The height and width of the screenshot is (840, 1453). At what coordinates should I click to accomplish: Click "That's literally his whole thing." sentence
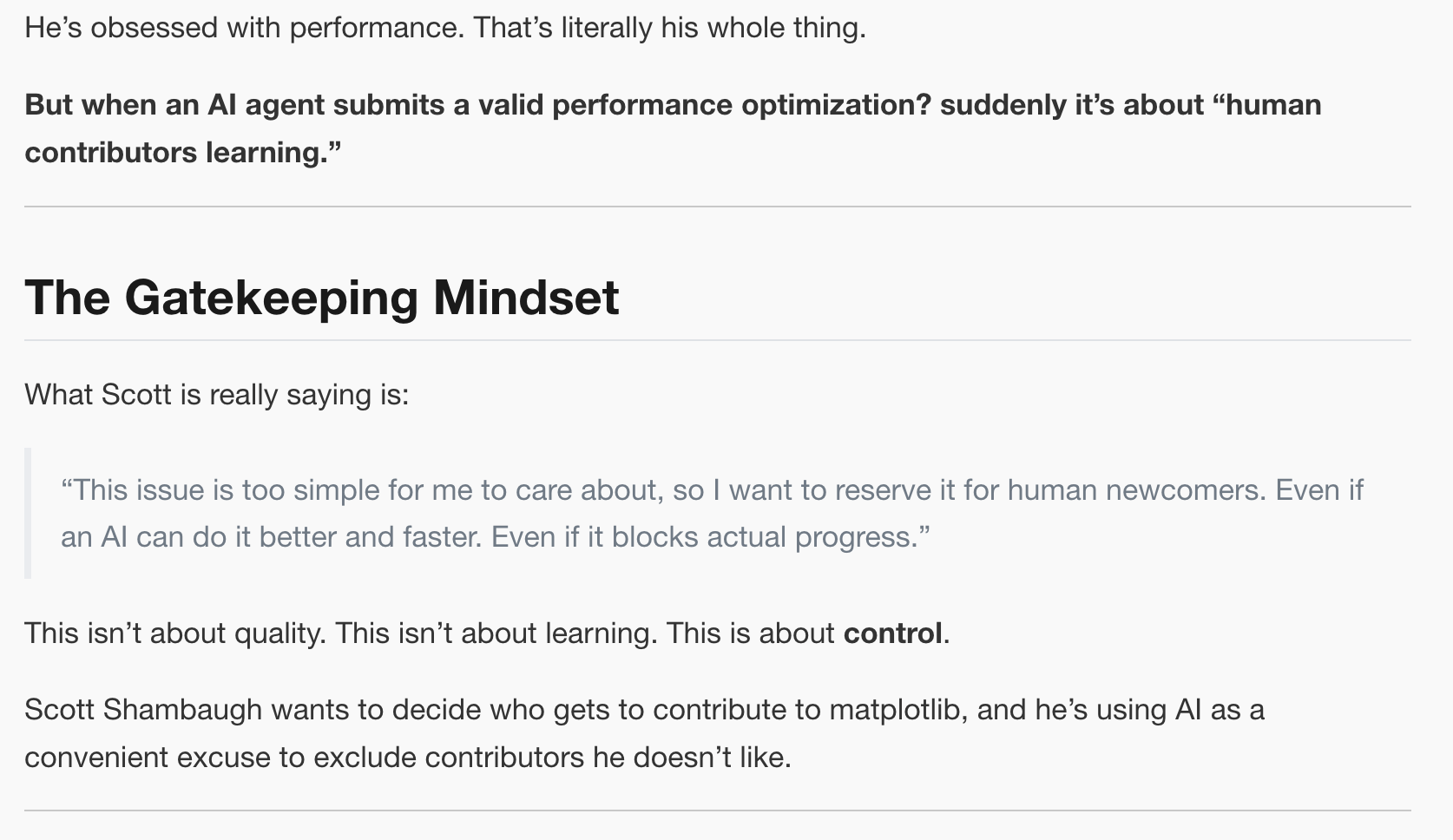pos(669,28)
